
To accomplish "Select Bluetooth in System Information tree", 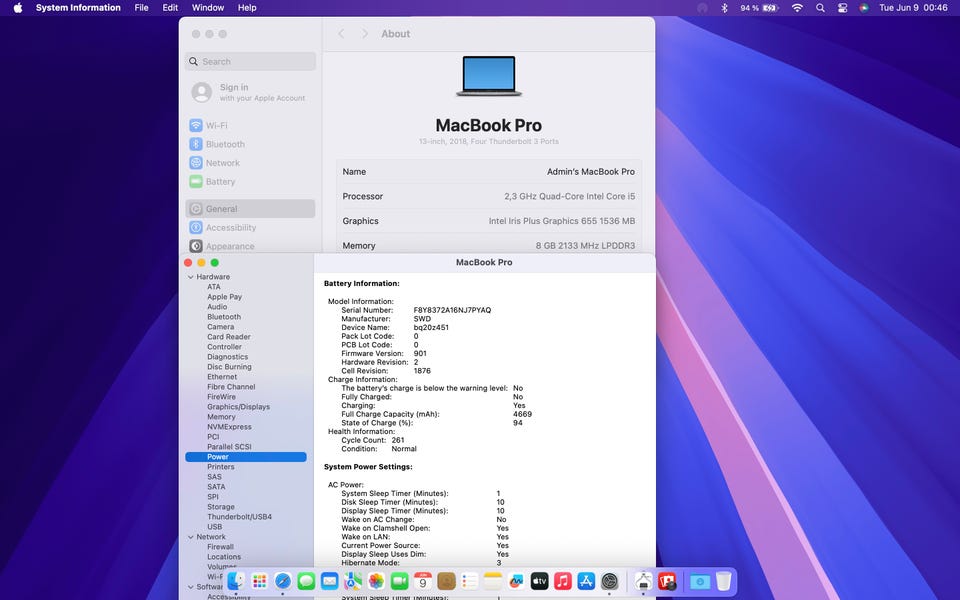I will point(223,317).
